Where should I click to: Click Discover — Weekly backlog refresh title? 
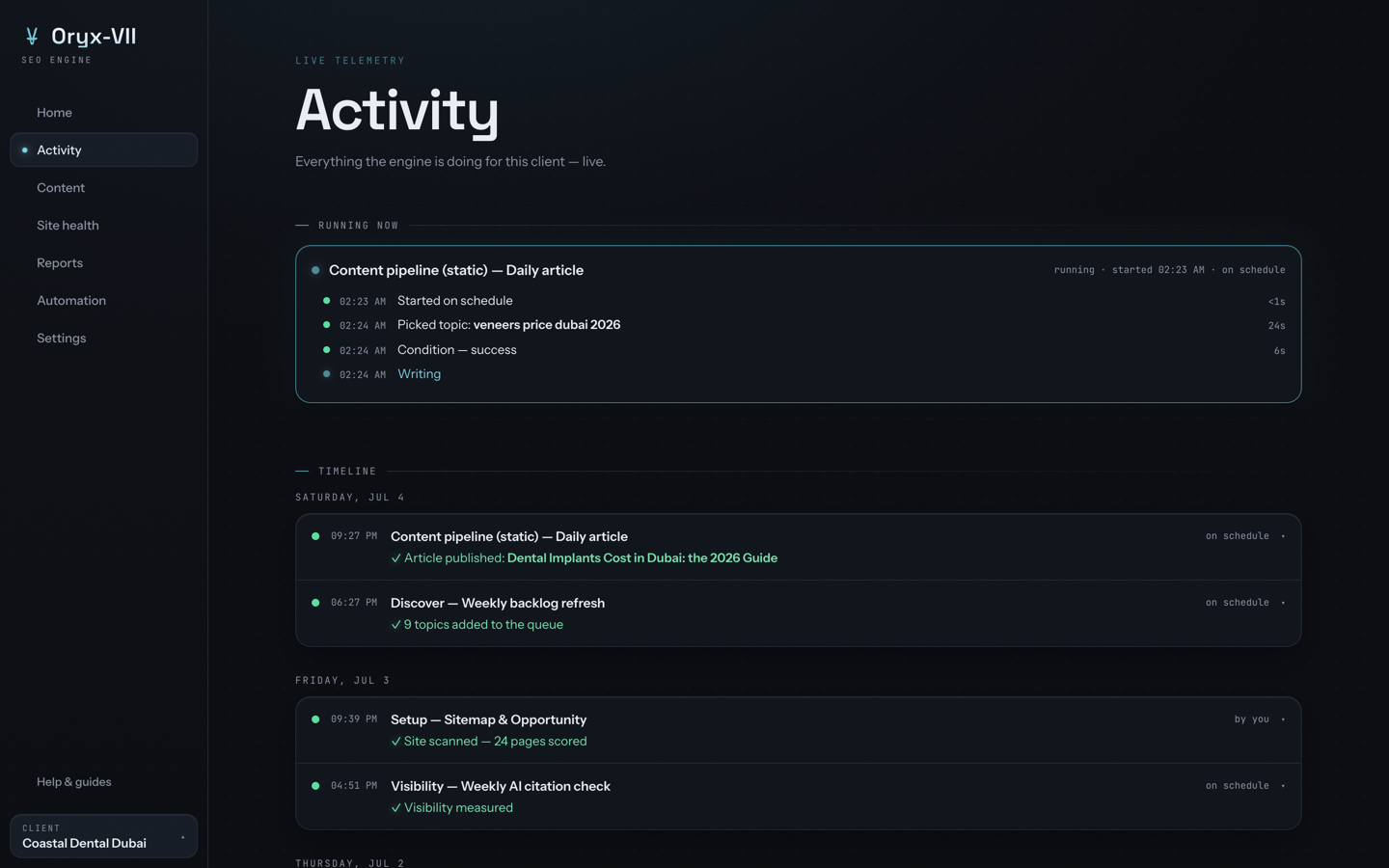coord(498,603)
